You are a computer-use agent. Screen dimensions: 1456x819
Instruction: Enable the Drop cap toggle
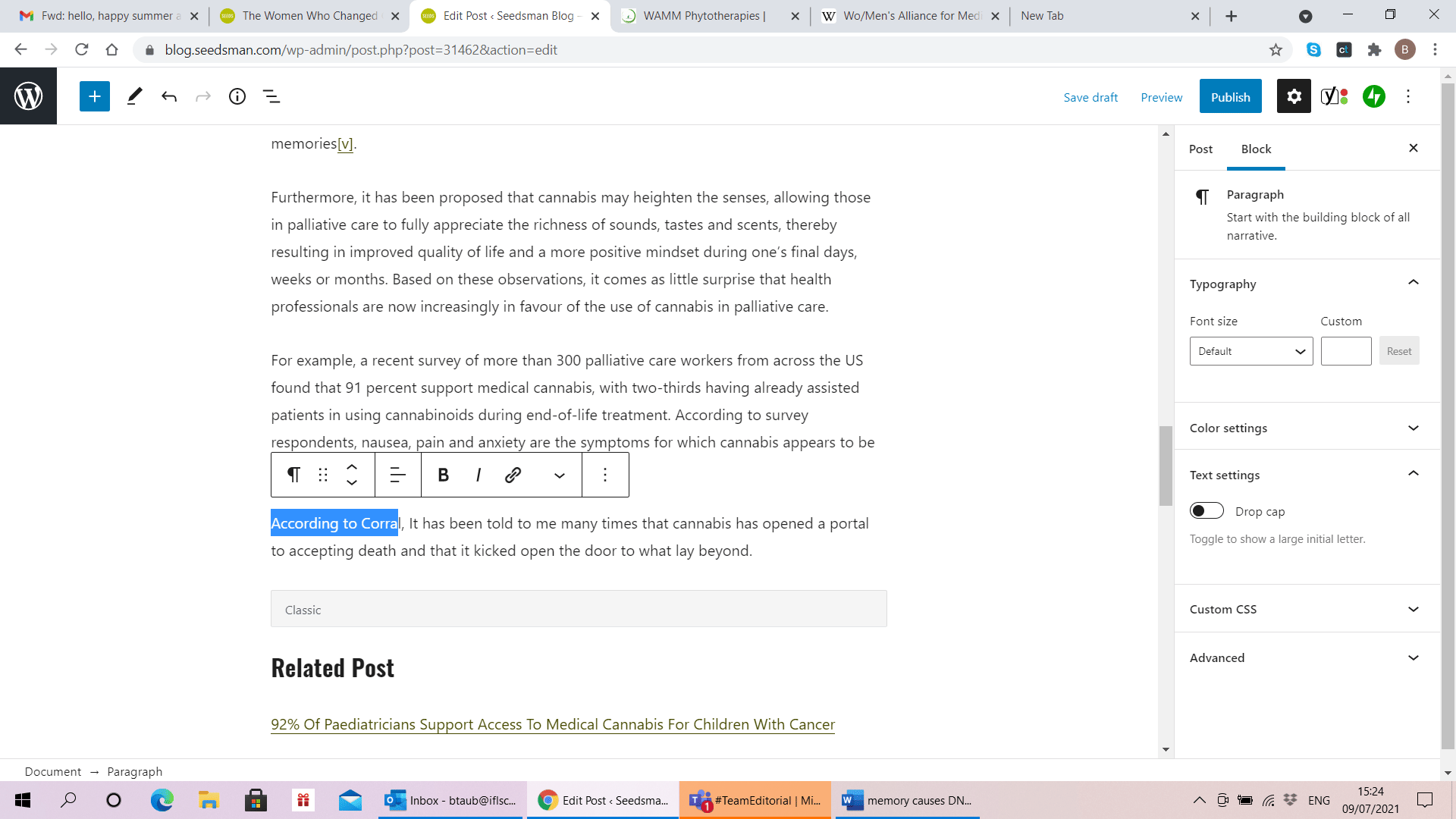point(1207,511)
